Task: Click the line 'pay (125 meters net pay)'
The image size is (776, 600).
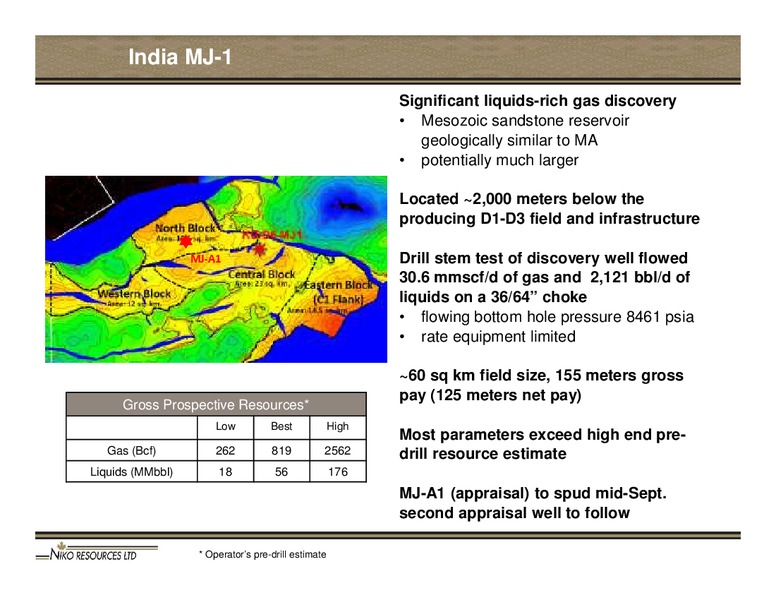Action: click(x=490, y=396)
